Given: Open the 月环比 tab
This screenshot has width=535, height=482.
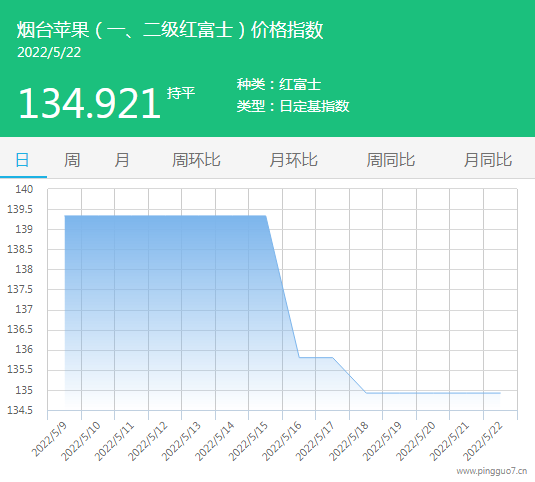Looking at the screenshot, I should point(293,160).
